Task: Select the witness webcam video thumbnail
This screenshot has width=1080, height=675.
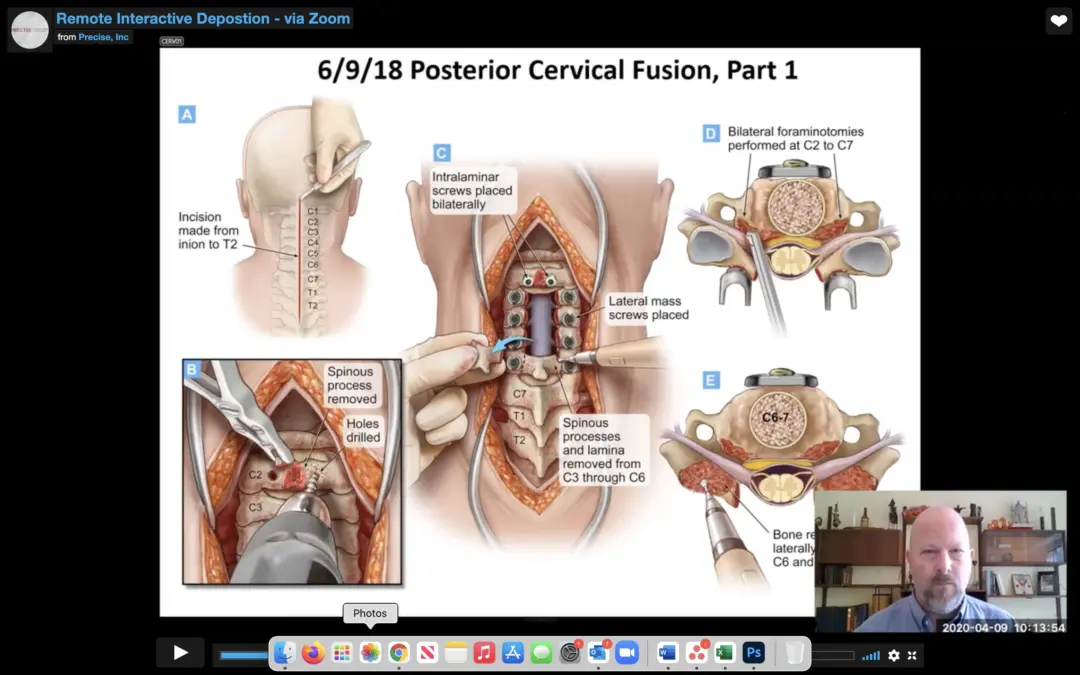Action: (x=940, y=561)
